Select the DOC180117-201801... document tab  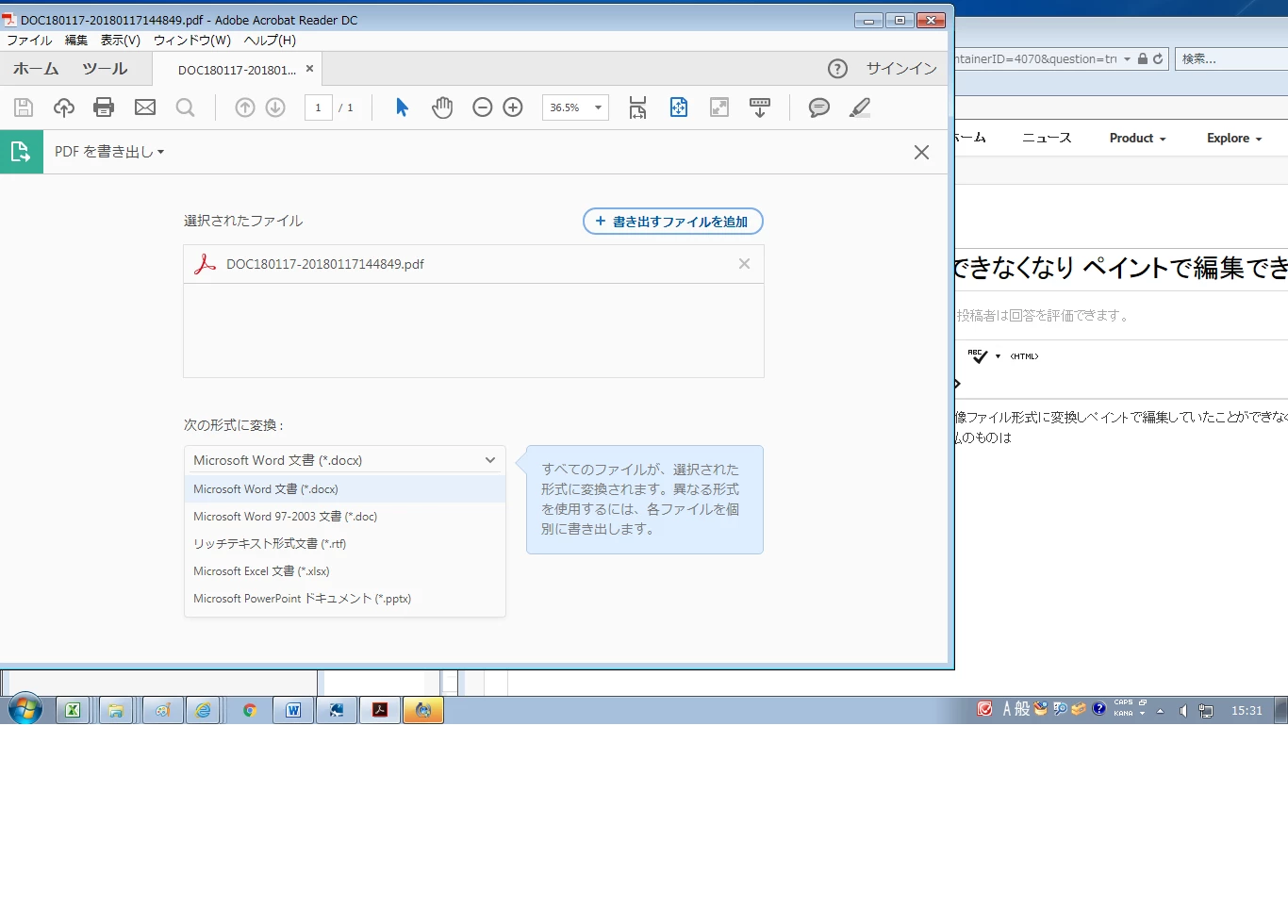click(x=237, y=70)
